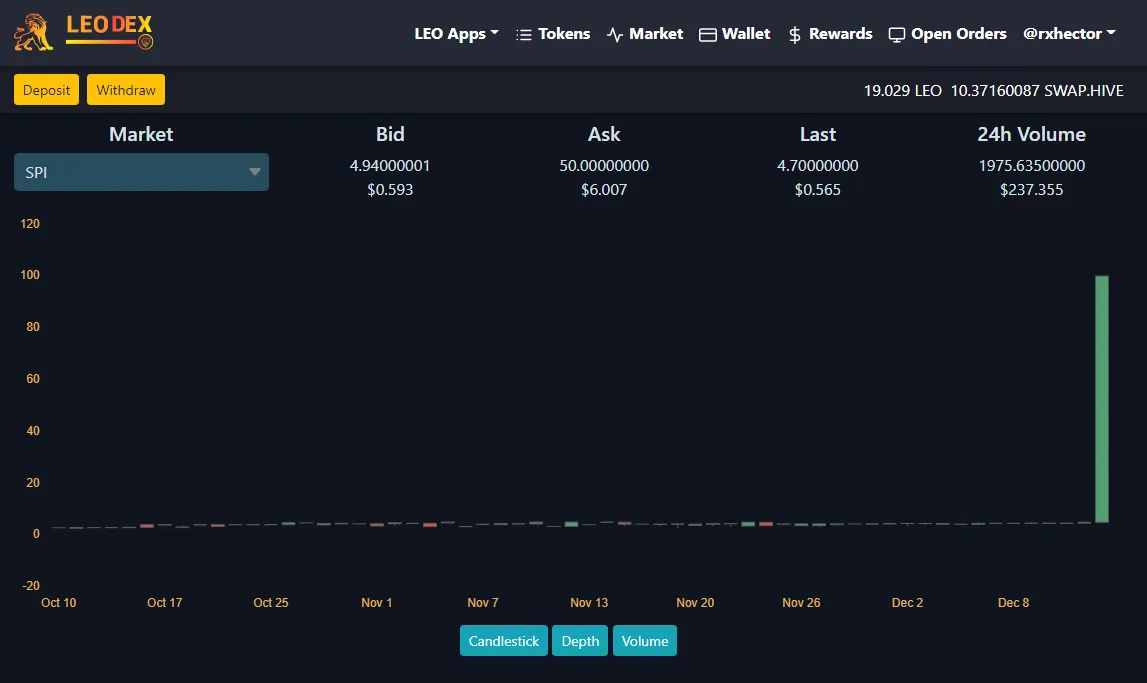
Task: Click the last price 4.70000000
Action: coord(818,165)
